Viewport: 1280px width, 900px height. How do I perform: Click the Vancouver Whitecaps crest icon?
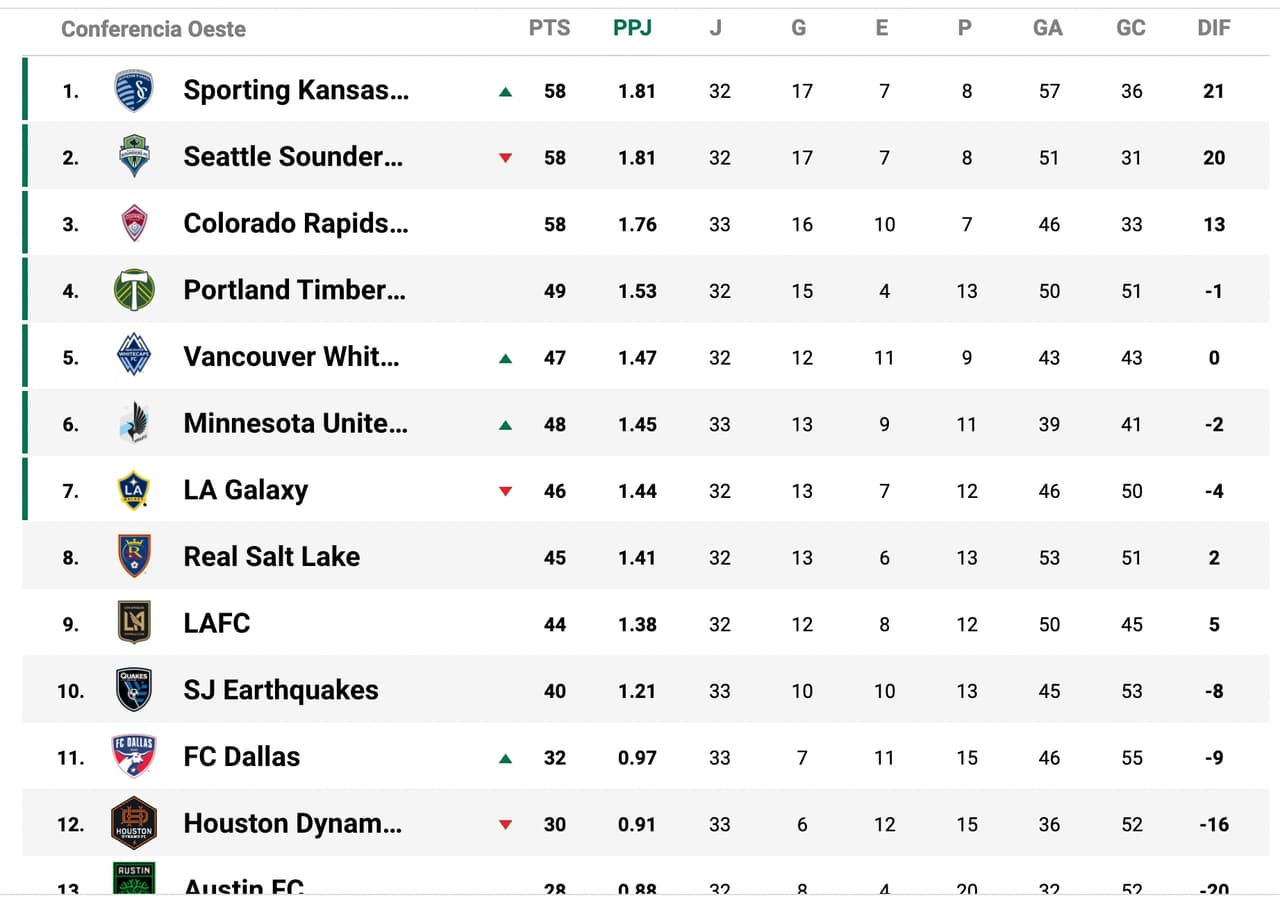tap(134, 357)
